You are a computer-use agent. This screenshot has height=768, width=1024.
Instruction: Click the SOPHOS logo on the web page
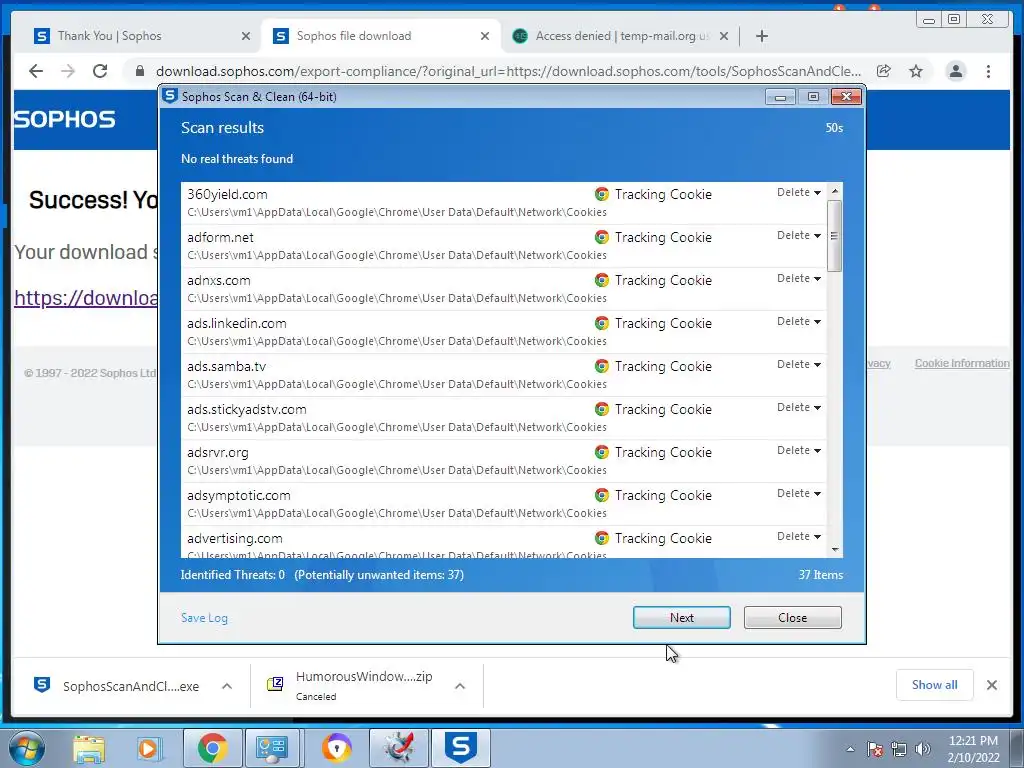pos(64,120)
